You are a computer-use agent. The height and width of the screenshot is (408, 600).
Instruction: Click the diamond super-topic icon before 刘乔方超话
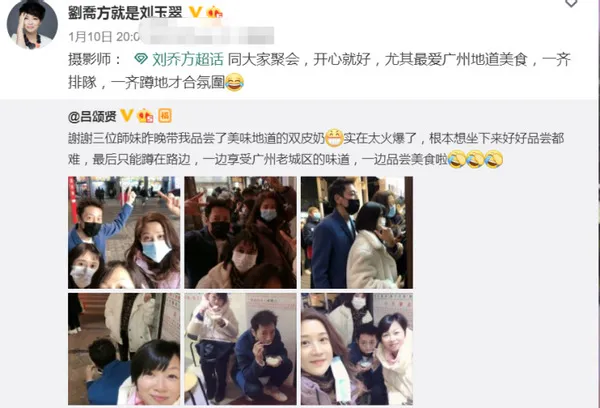[x=141, y=59]
